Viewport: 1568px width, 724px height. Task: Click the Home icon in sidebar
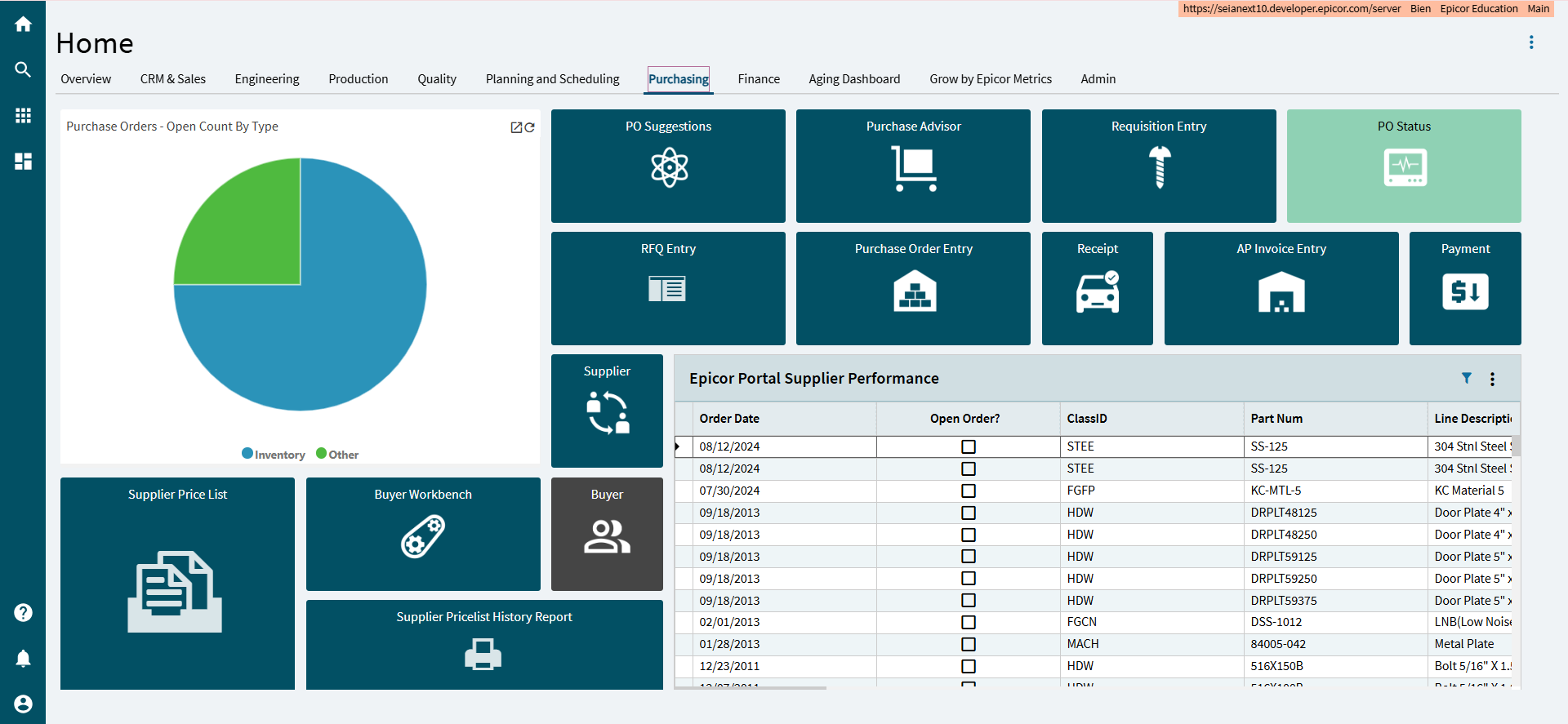point(23,24)
